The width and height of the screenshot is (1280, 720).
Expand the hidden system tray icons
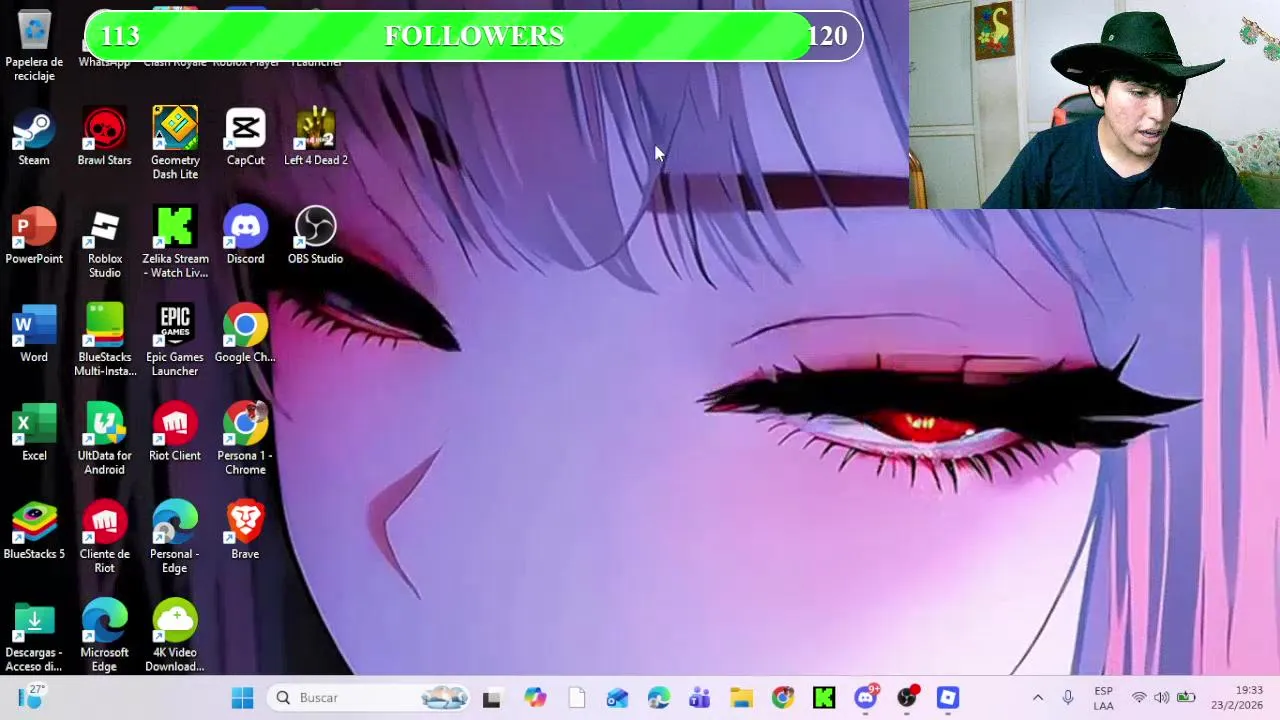1038,698
